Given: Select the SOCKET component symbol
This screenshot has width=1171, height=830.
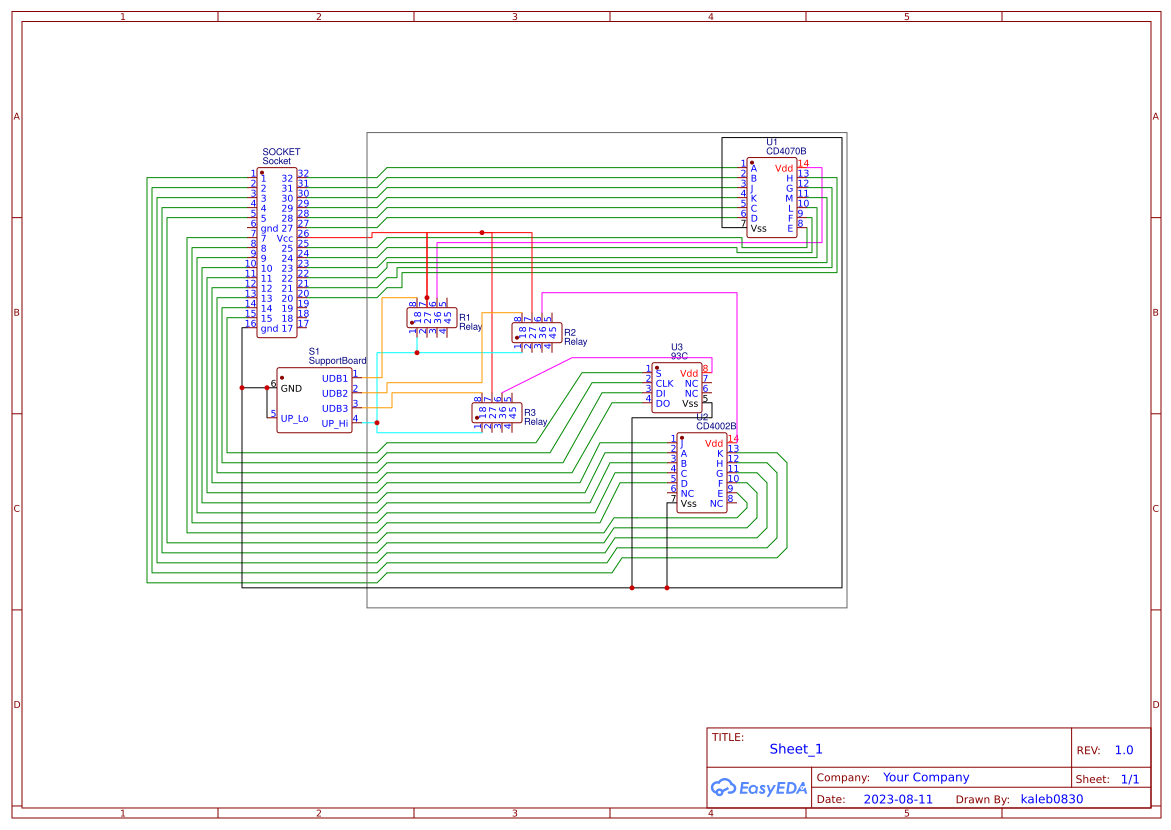Looking at the screenshot, I should coord(275,250).
